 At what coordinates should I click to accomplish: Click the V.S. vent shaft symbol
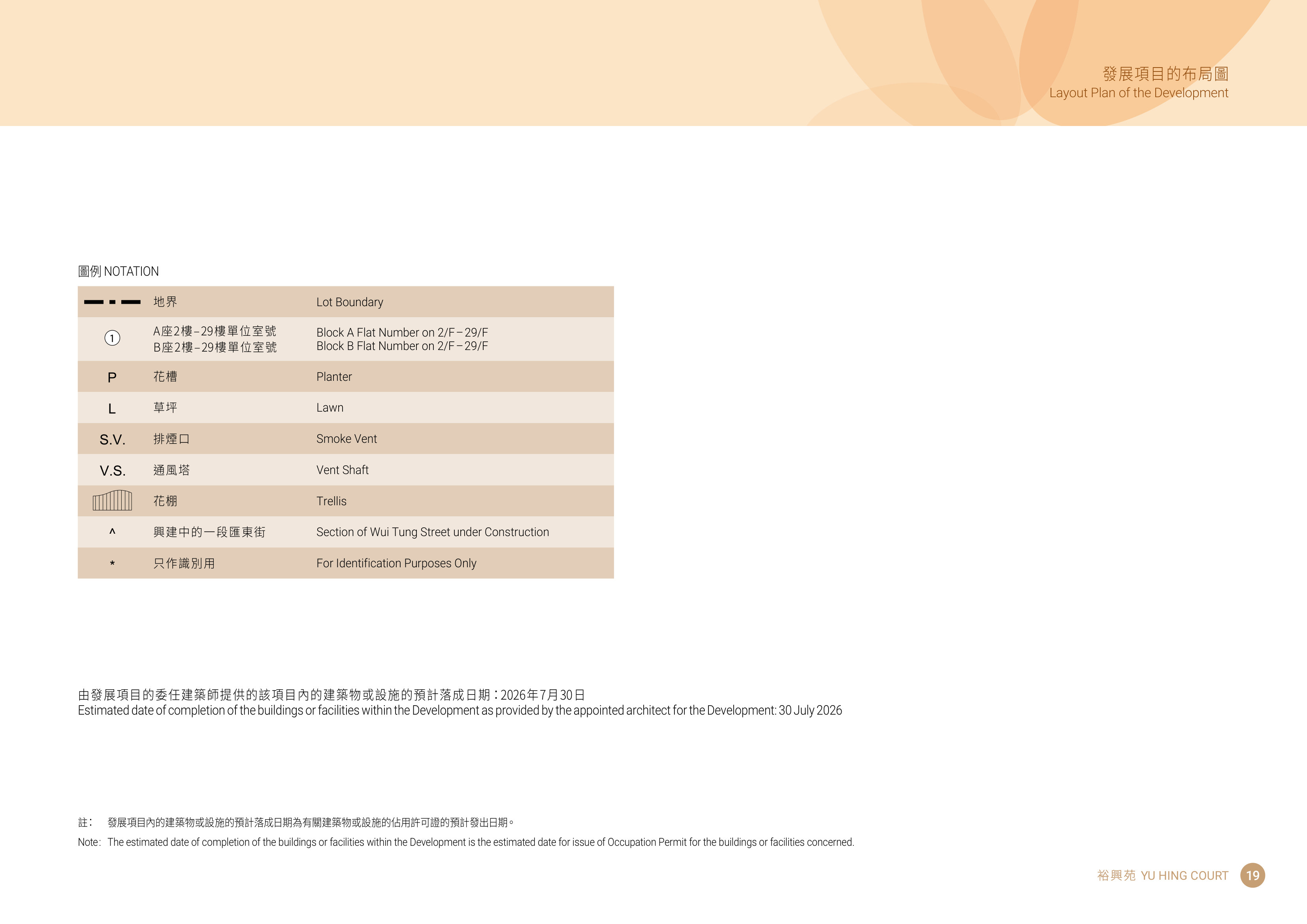[x=112, y=471]
